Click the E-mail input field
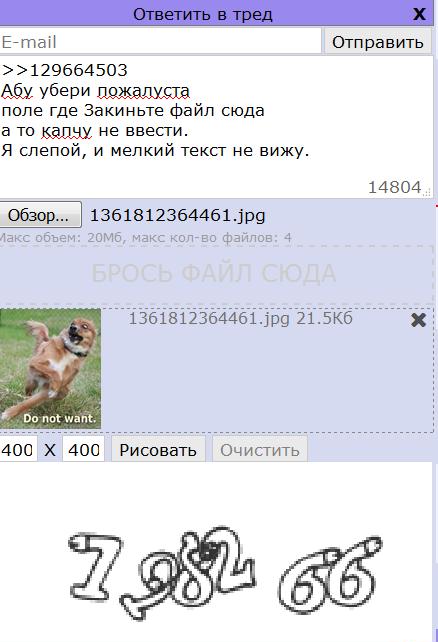 pyautogui.click(x=160, y=42)
